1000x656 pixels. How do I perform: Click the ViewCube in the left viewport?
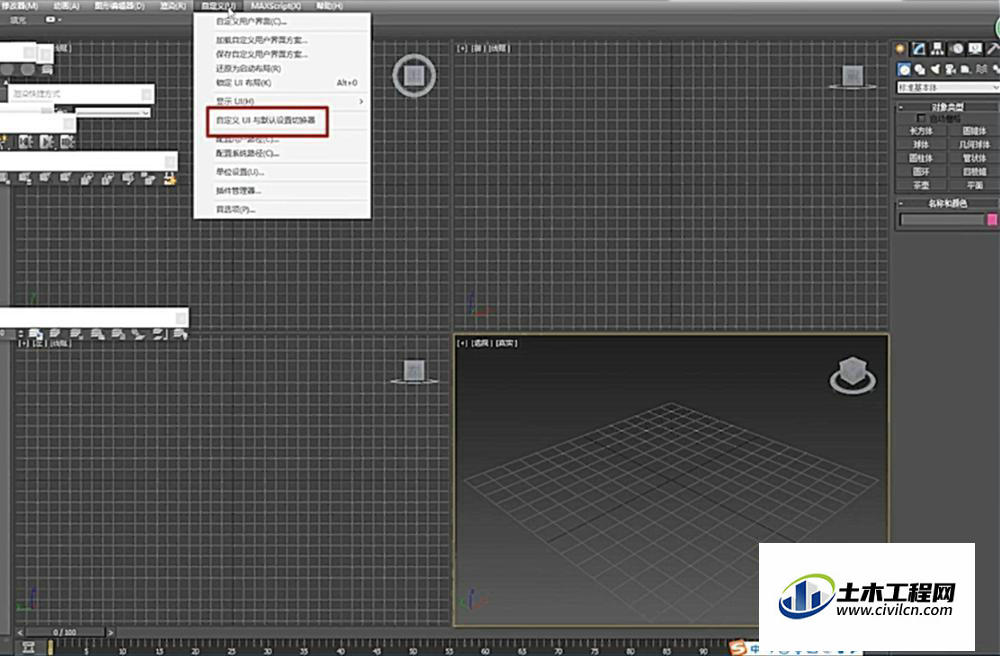click(415, 372)
